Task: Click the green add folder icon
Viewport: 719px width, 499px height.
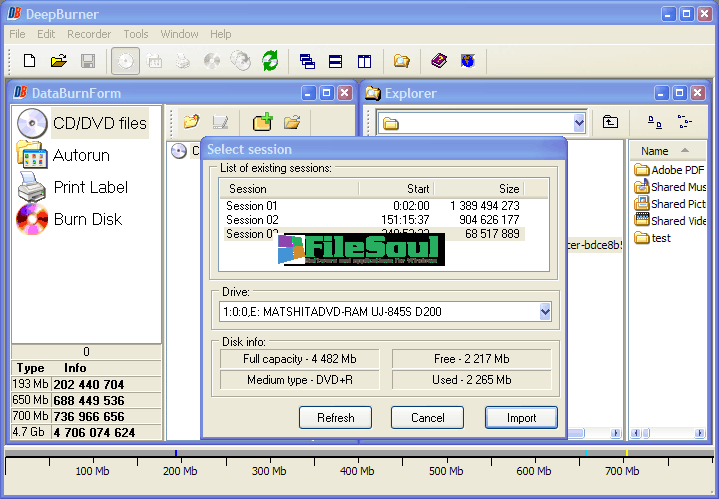Action: (x=262, y=122)
